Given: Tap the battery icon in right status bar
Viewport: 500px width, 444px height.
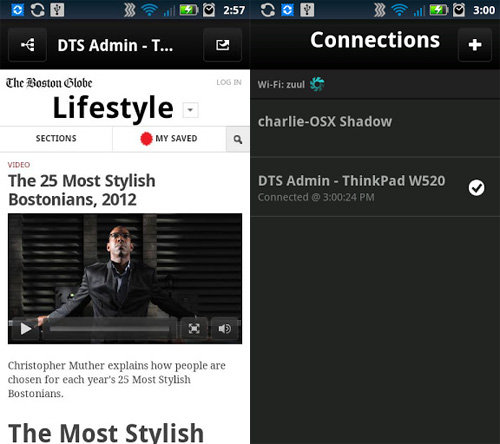Looking at the screenshot, I should pyautogui.click(x=439, y=10).
